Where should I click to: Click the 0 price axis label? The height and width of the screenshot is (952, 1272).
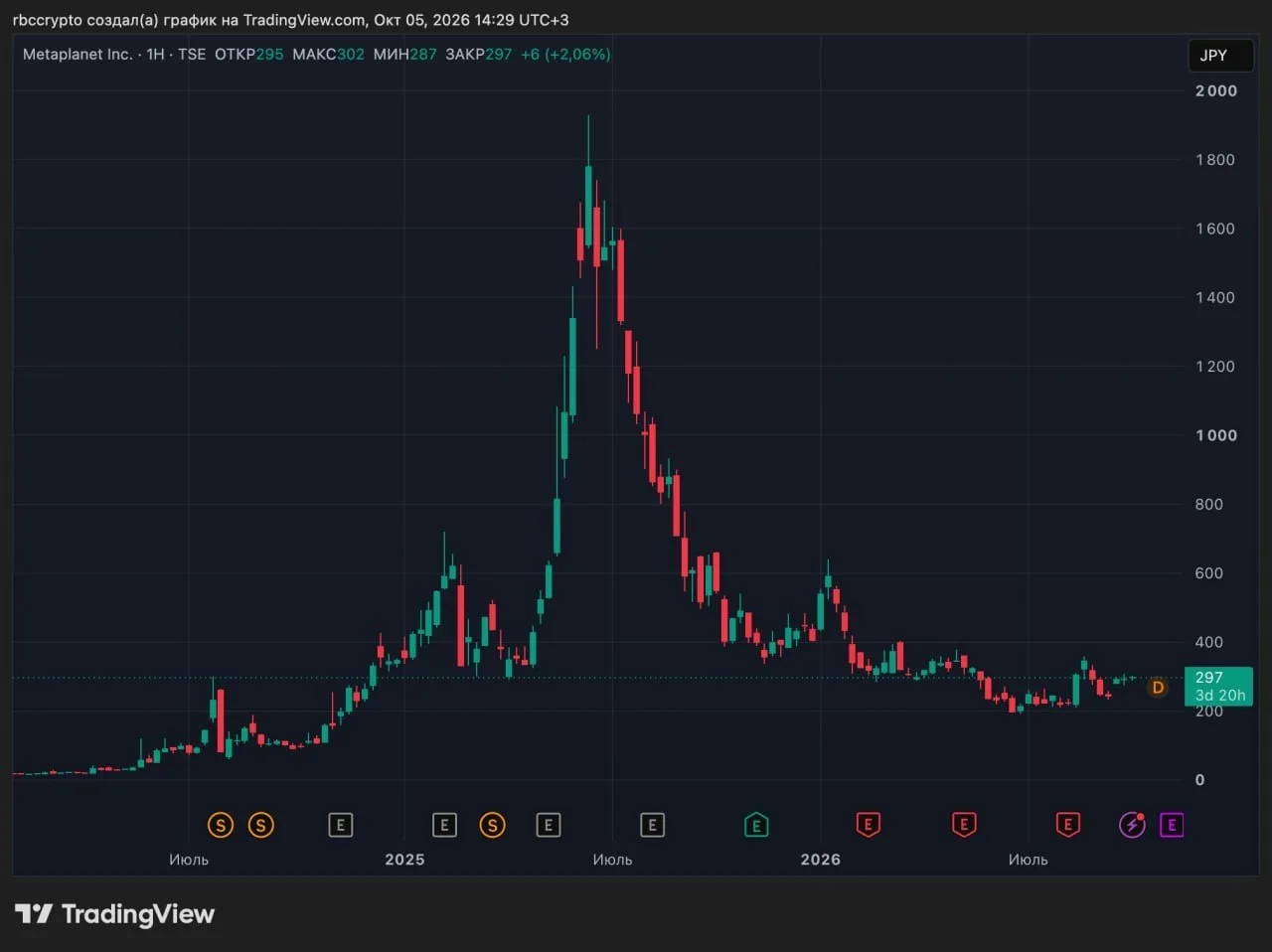click(x=1199, y=780)
